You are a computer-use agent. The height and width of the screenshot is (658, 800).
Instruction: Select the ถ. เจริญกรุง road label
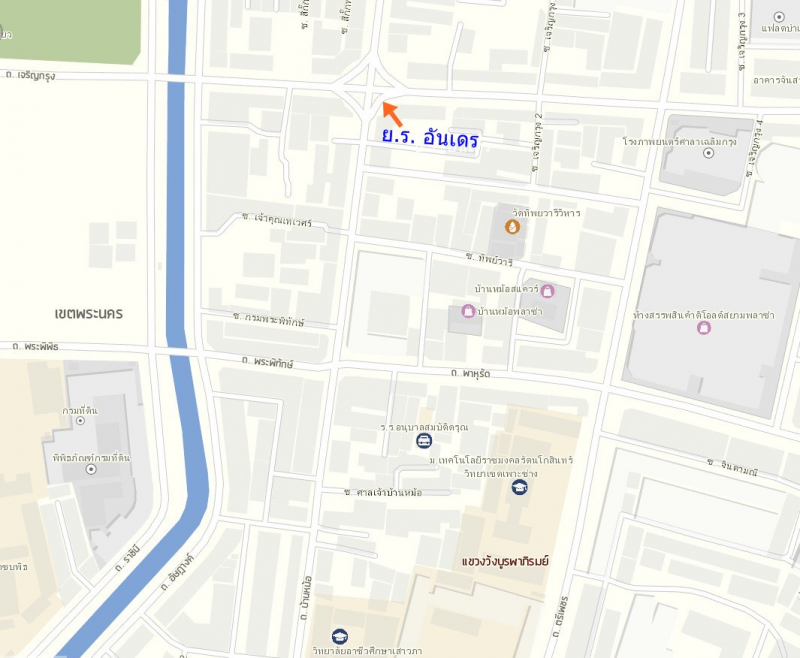click(x=30, y=75)
